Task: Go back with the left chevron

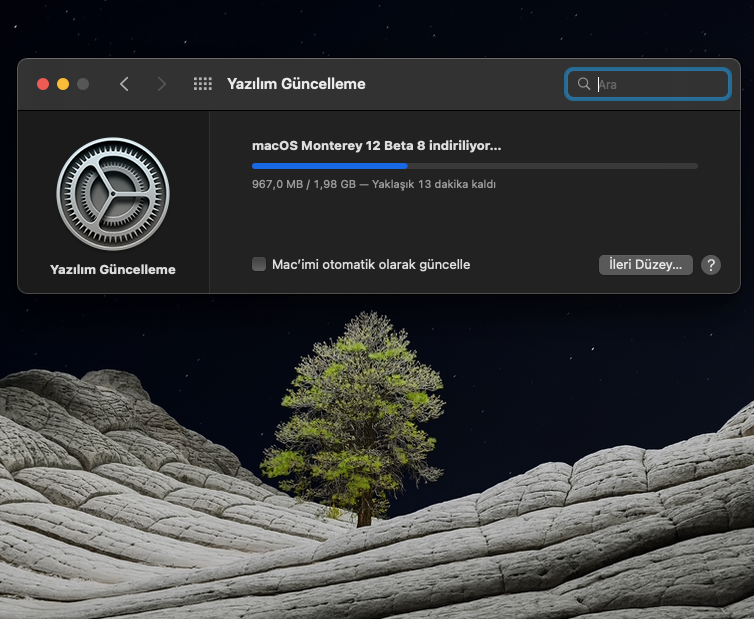Action: (124, 84)
